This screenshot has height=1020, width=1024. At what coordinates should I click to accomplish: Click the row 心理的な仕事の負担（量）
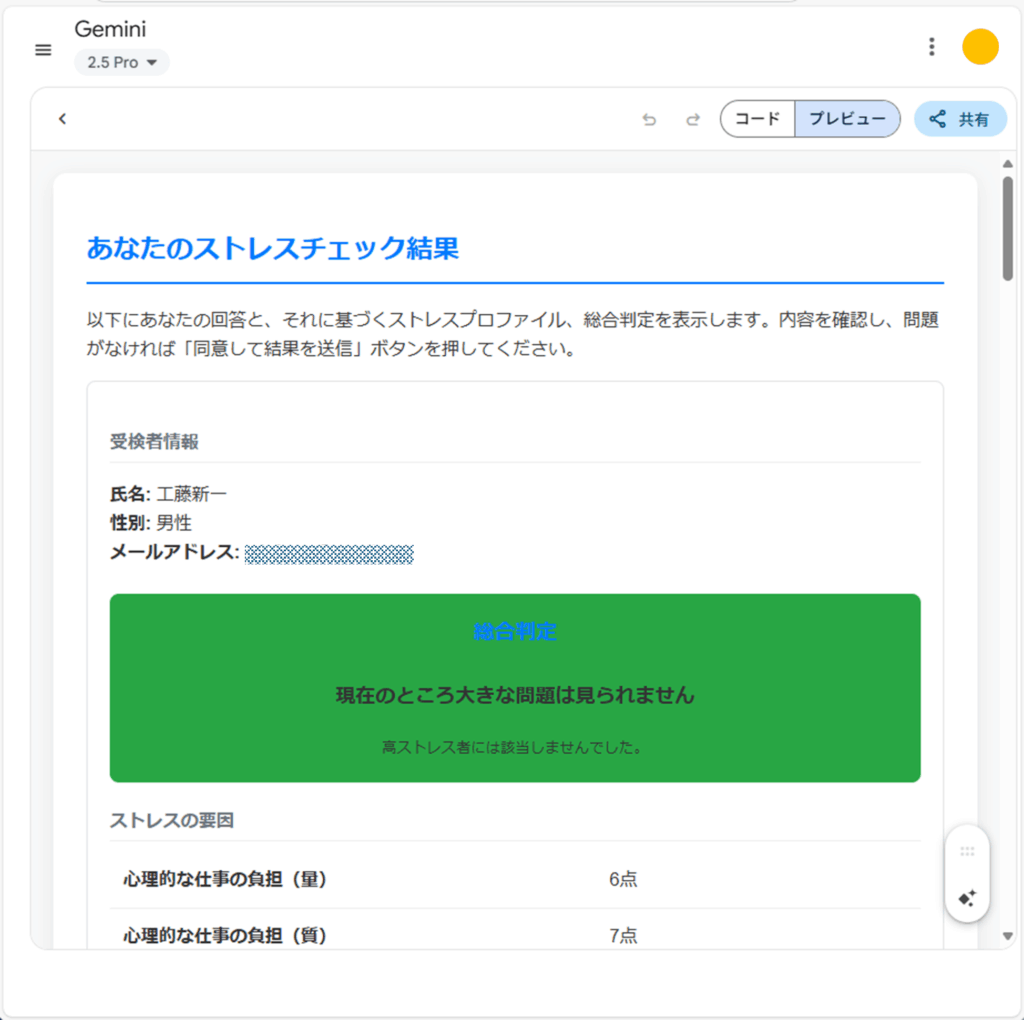[515, 880]
